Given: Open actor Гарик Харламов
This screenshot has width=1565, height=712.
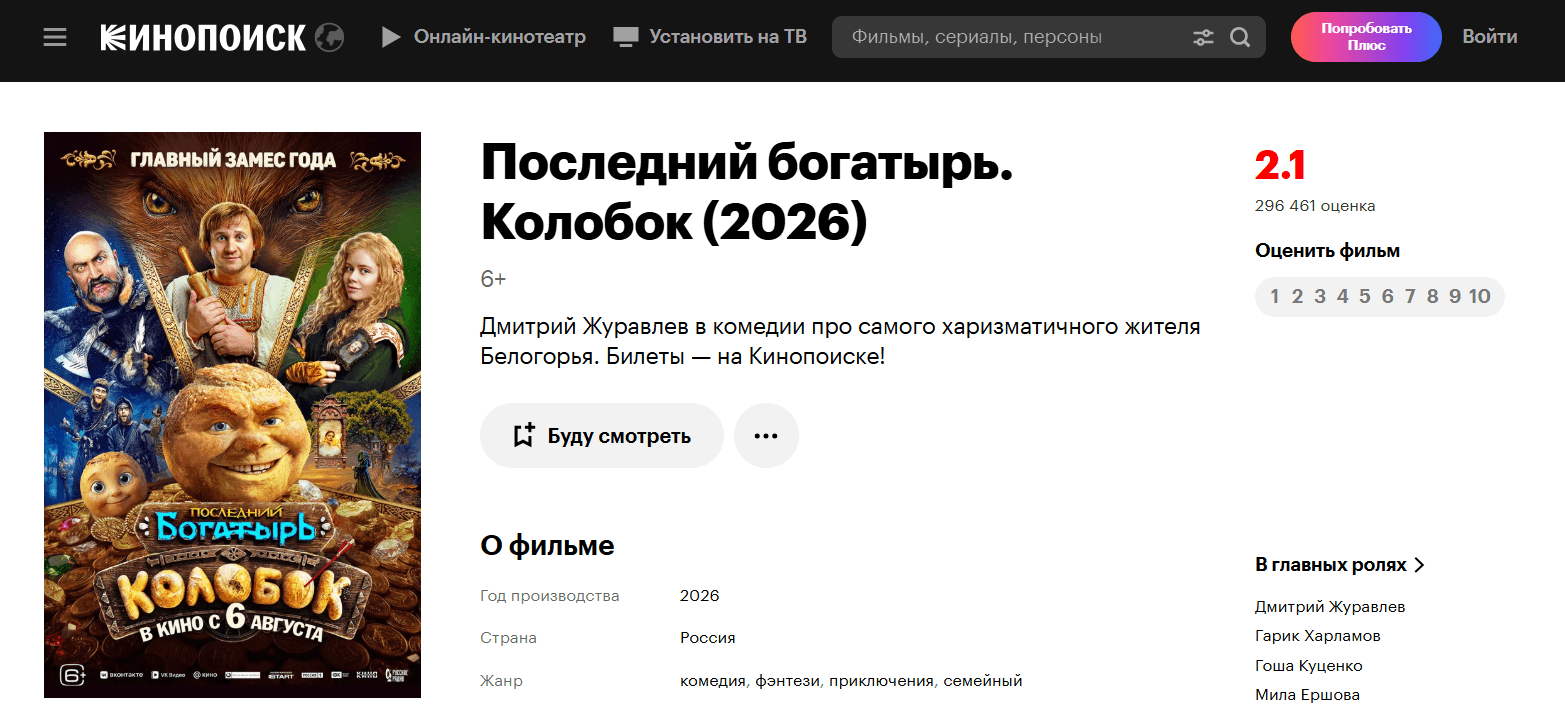Looking at the screenshot, I should tap(1318, 636).
